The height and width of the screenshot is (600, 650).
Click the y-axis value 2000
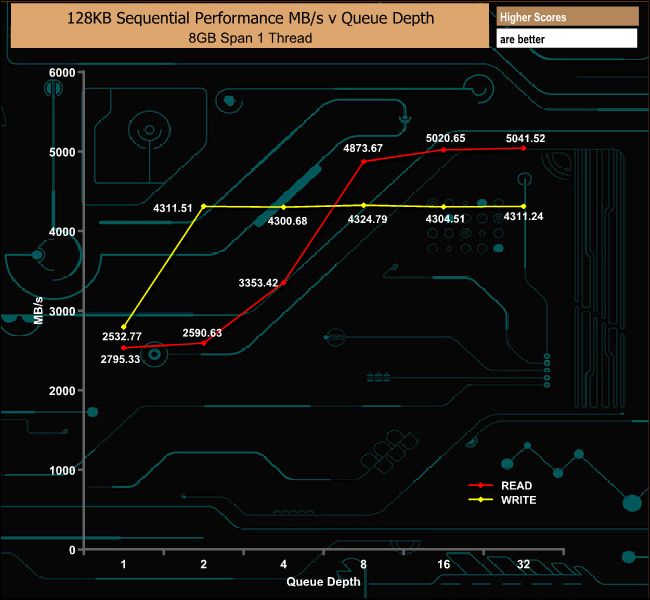(x=62, y=391)
